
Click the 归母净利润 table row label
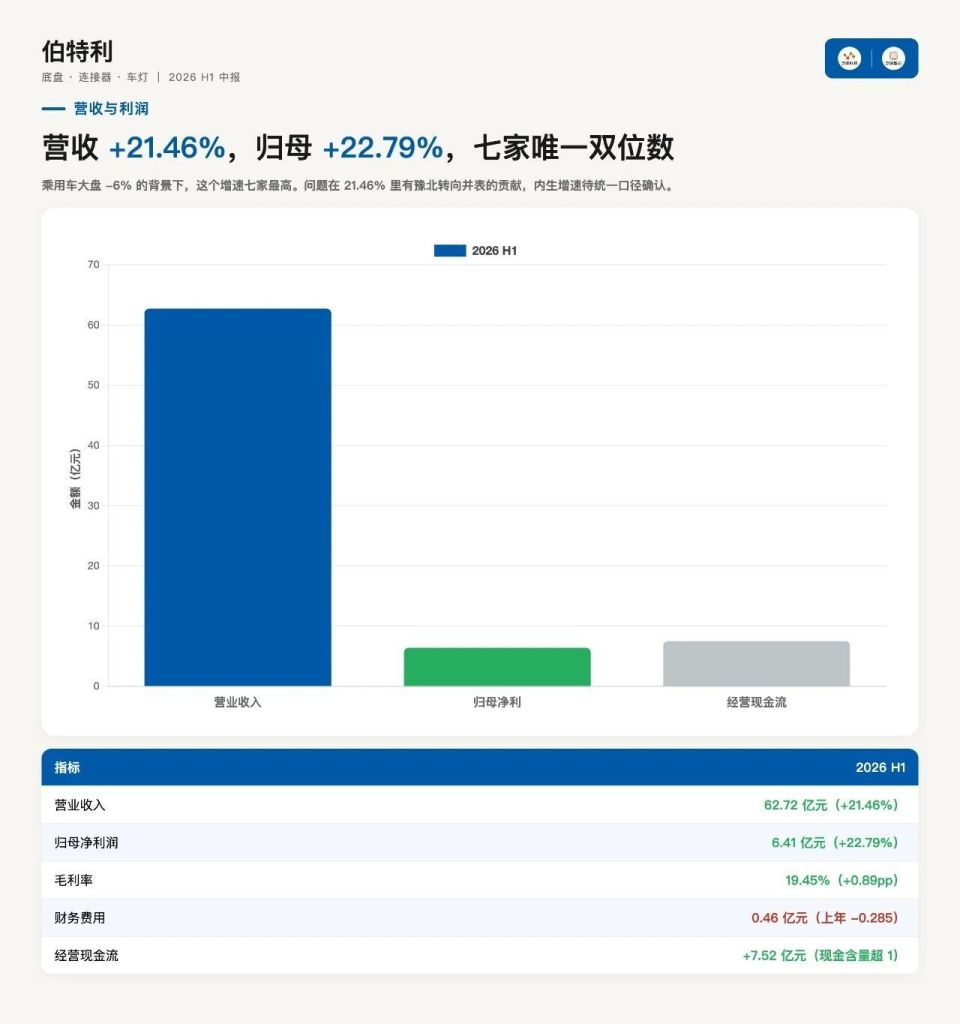[86, 842]
